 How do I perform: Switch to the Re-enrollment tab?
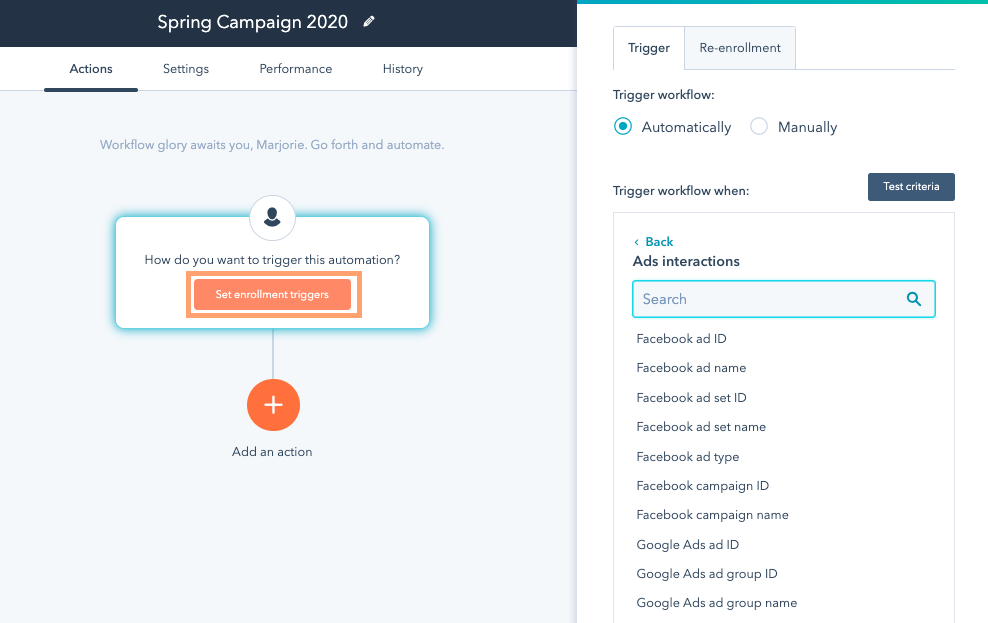pyautogui.click(x=740, y=48)
